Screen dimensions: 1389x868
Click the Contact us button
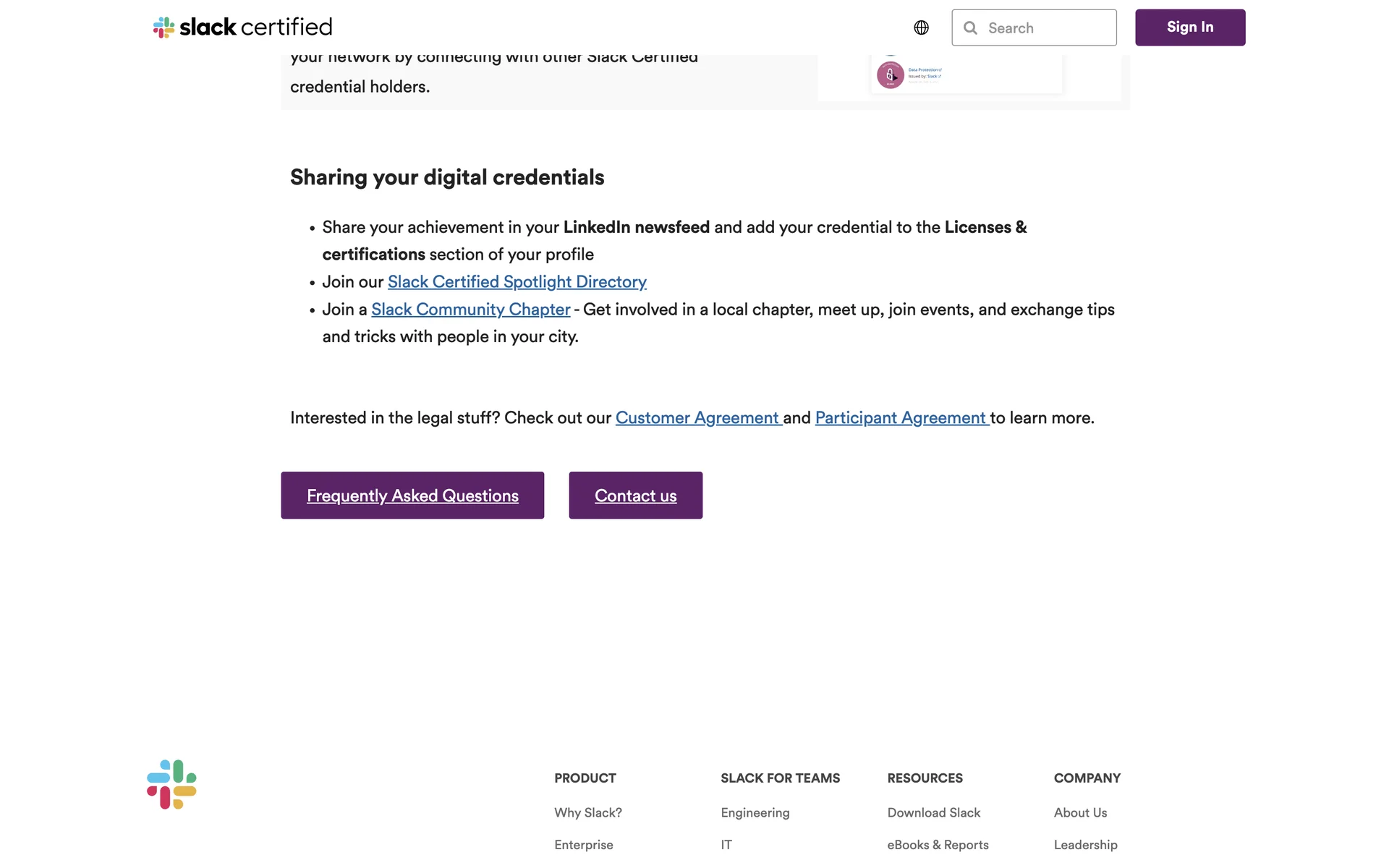(x=635, y=495)
